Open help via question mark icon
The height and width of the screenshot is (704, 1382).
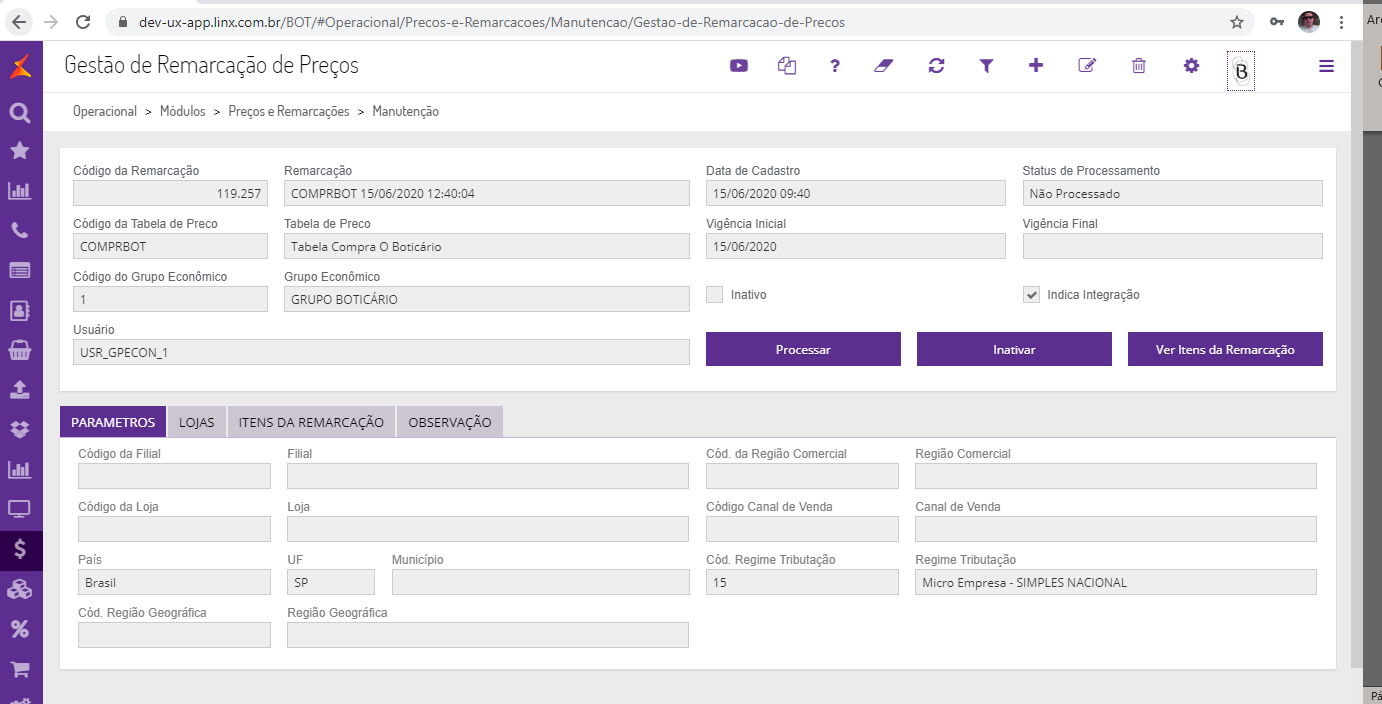click(835, 66)
